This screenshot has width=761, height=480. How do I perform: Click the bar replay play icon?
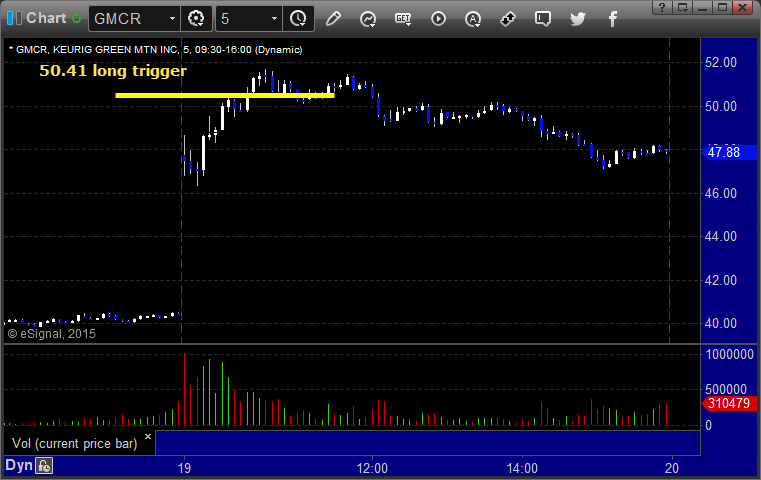pyautogui.click(x=438, y=19)
